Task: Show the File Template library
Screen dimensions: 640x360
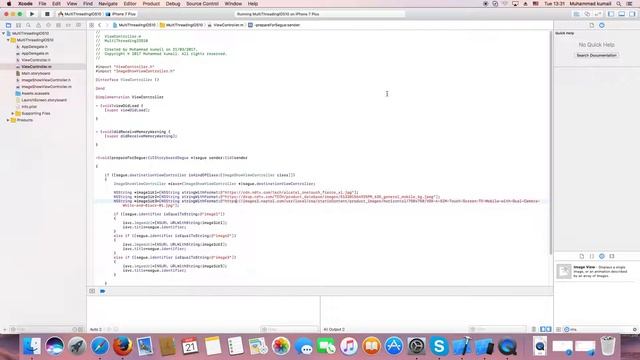Action: point(582,256)
